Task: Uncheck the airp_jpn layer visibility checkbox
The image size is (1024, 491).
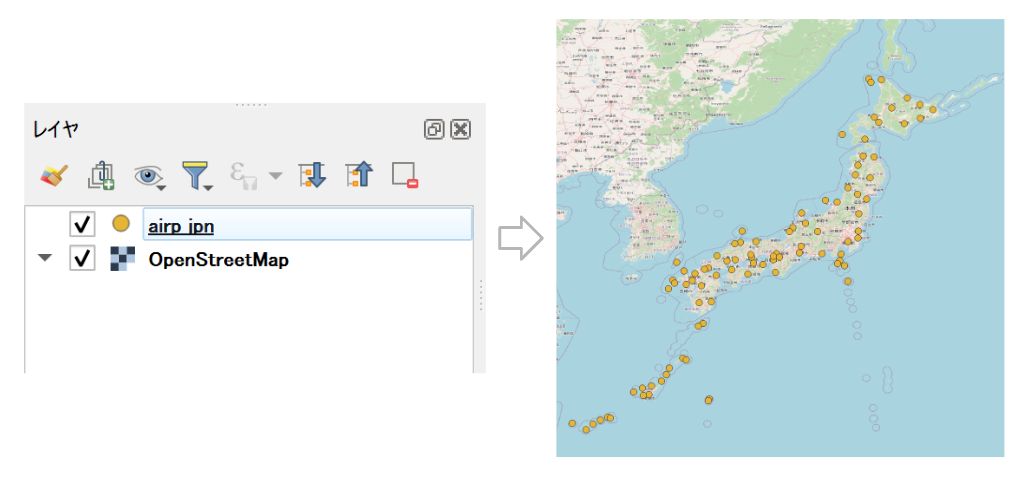Action: (x=82, y=224)
